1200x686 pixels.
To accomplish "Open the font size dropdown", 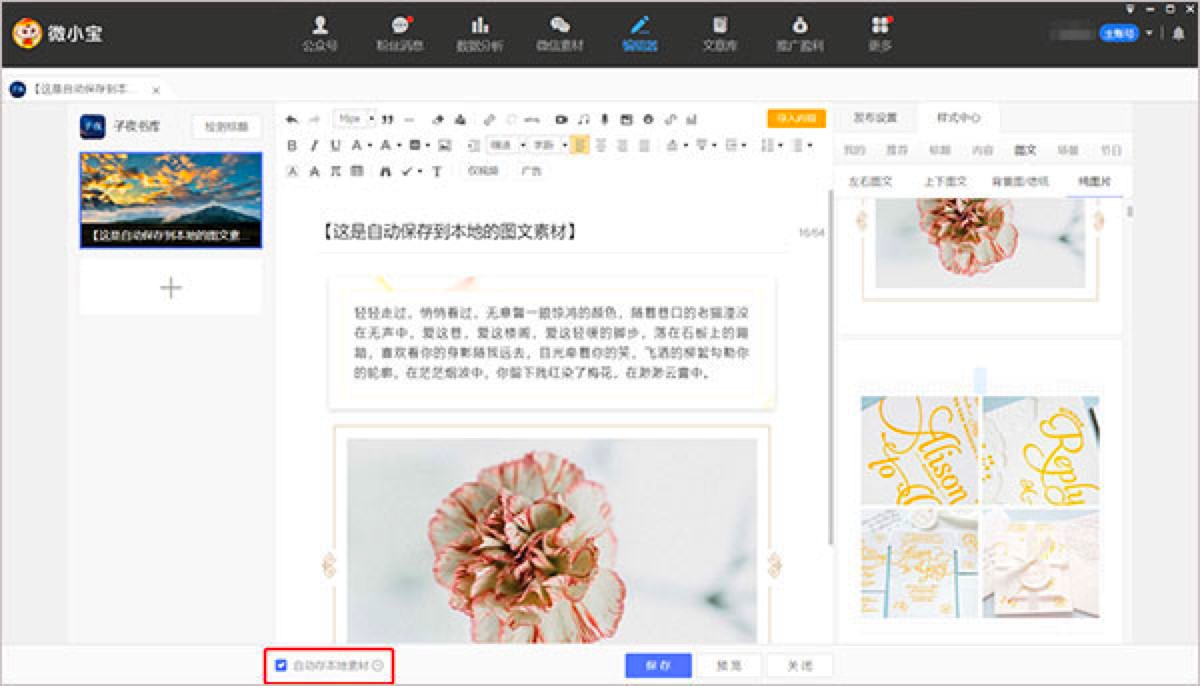I will click(x=354, y=119).
